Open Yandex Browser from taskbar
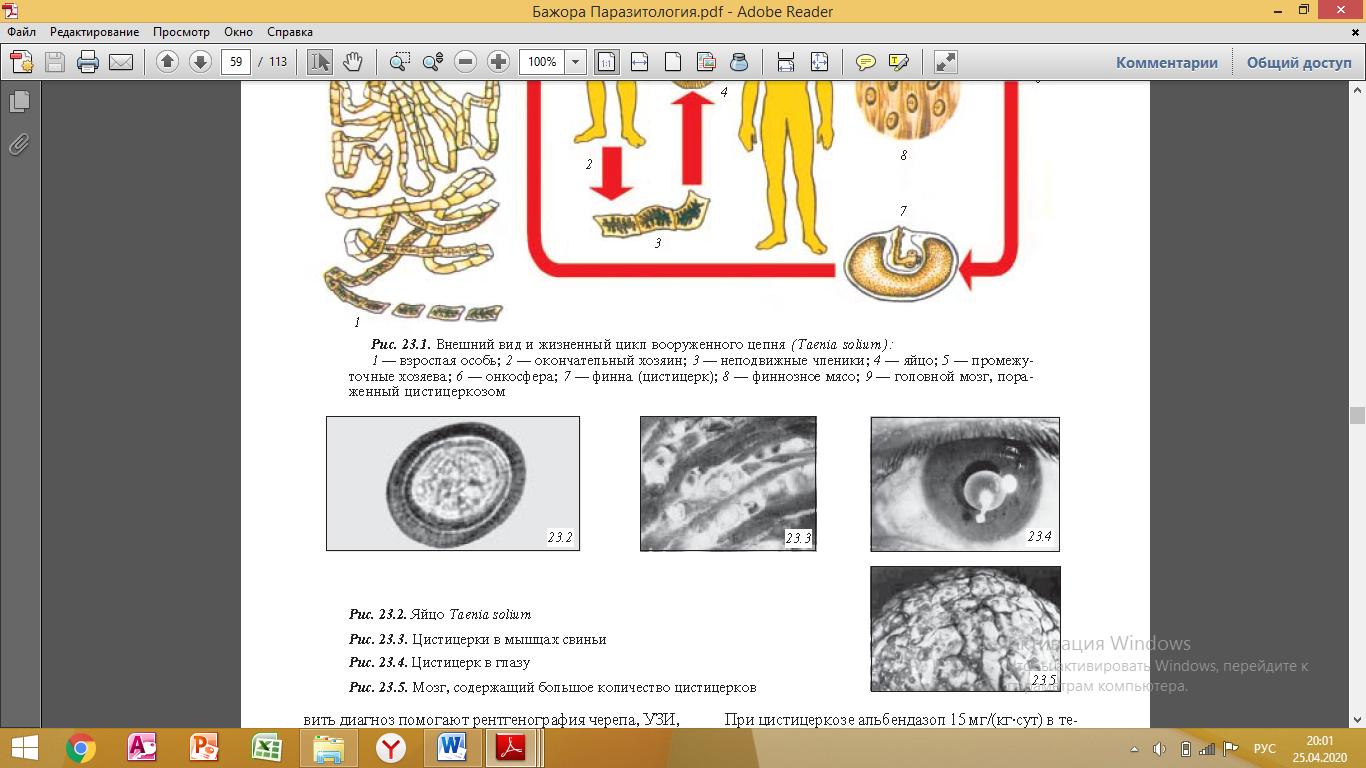This screenshot has height=768, width=1366. point(391,747)
